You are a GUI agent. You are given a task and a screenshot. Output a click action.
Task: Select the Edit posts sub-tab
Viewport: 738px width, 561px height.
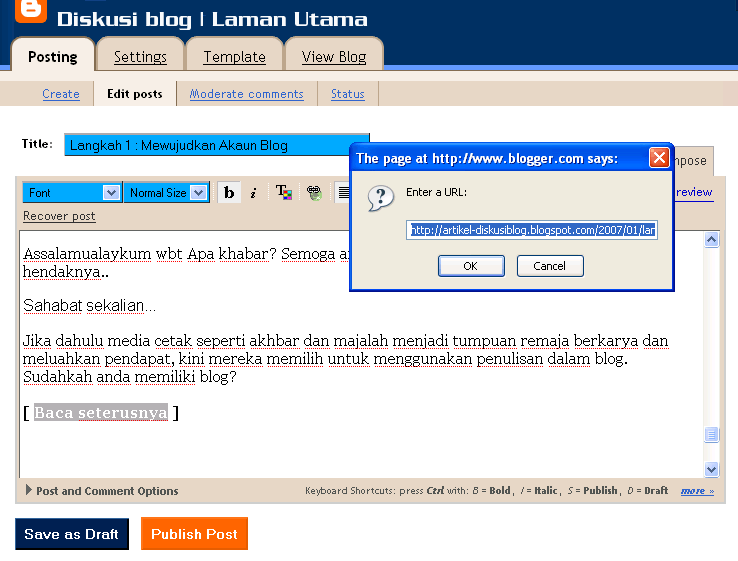[135, 94]
